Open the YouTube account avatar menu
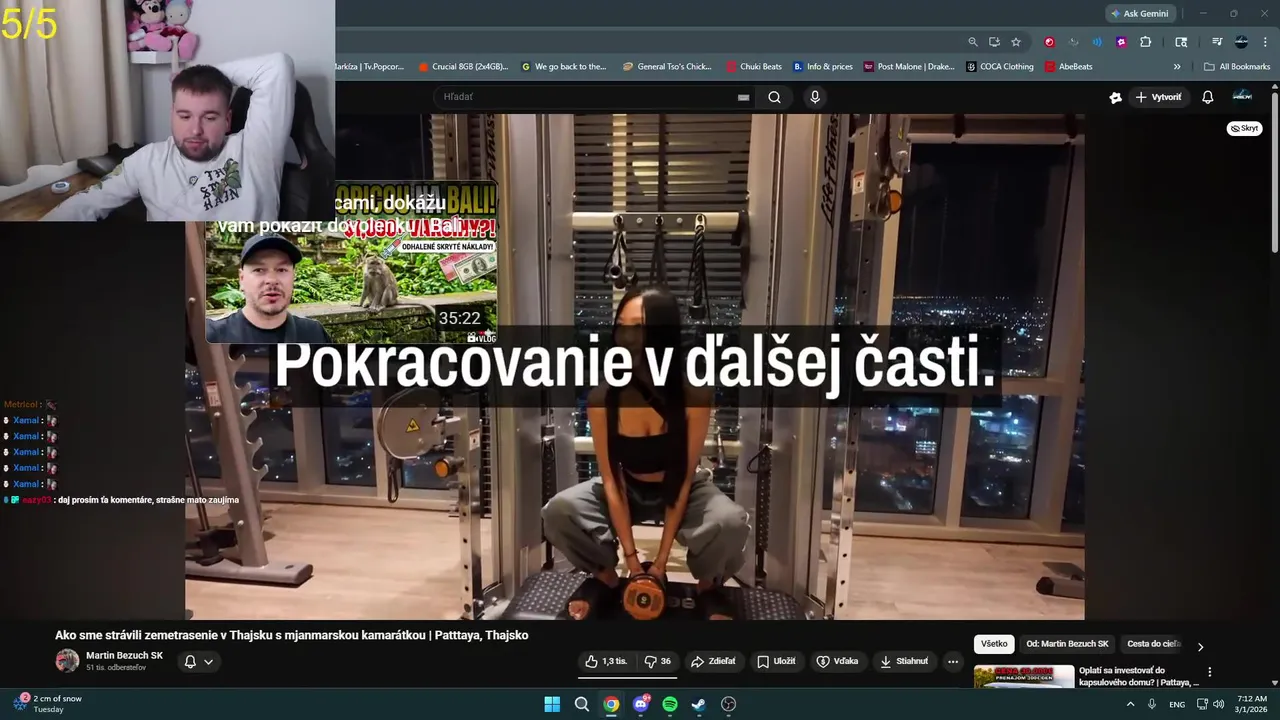1280x720 pixels. (1242, 96)
